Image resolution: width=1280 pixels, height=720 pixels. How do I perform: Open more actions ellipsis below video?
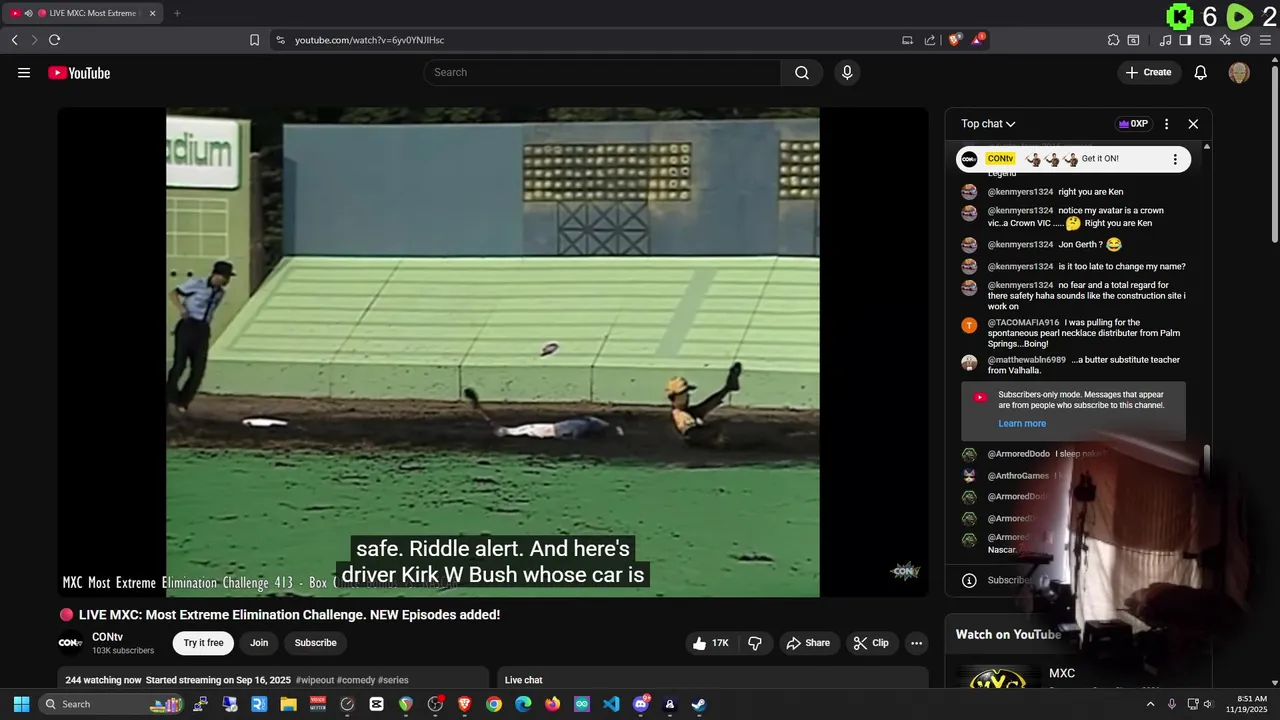click(x=916, y=643)
